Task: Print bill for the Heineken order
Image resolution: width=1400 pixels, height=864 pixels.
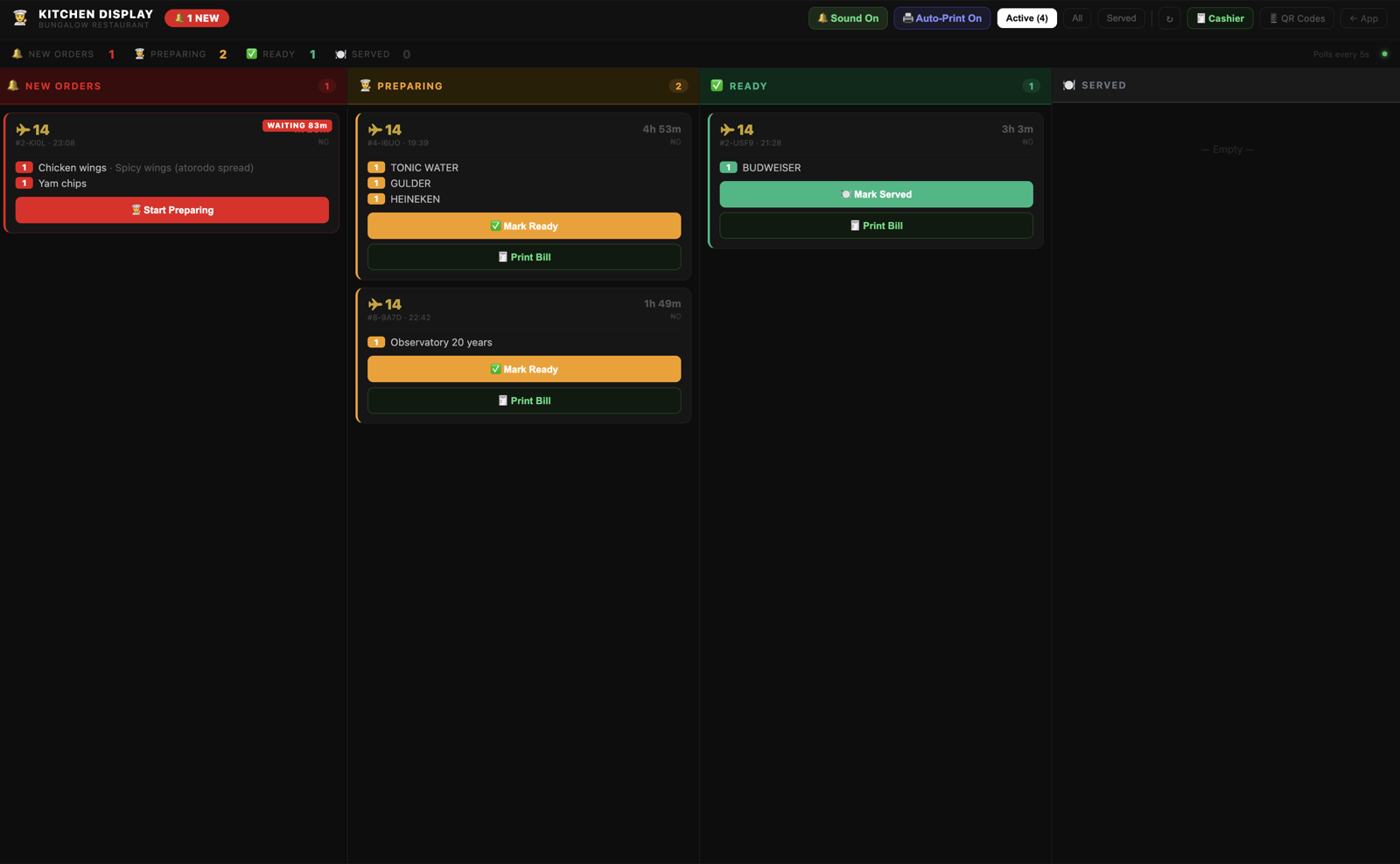Action: [x=524, y=257]
